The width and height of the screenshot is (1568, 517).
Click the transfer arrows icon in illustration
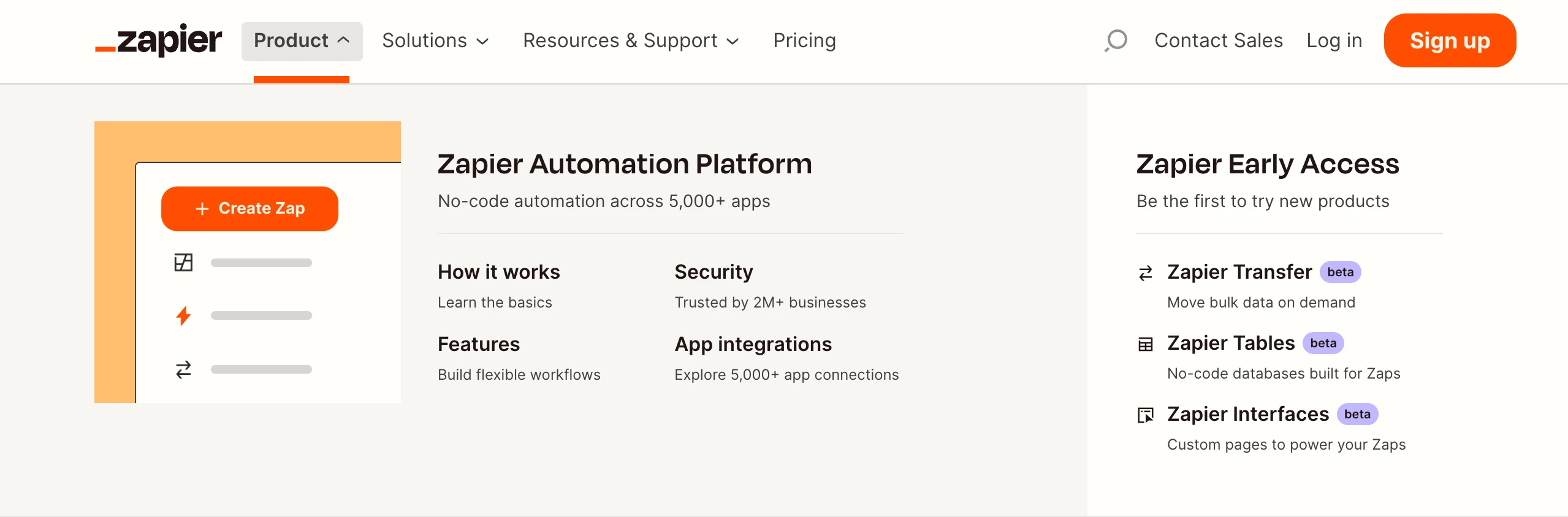coord(183,369)
